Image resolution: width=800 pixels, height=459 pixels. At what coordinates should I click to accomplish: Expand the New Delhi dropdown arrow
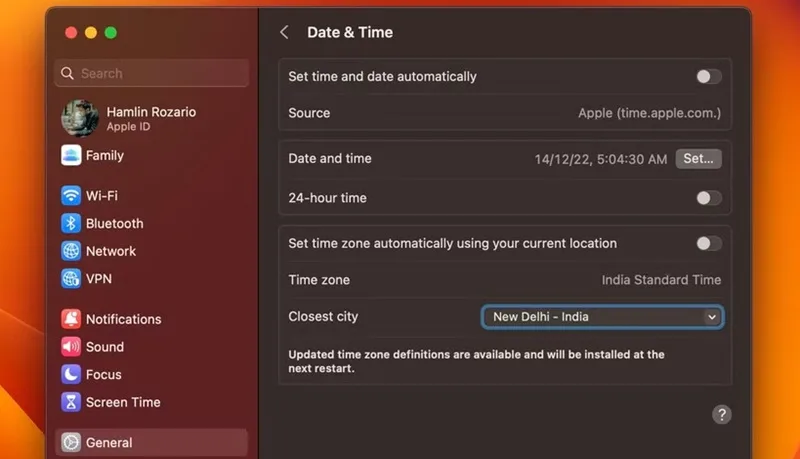click(x=712, y=317)
